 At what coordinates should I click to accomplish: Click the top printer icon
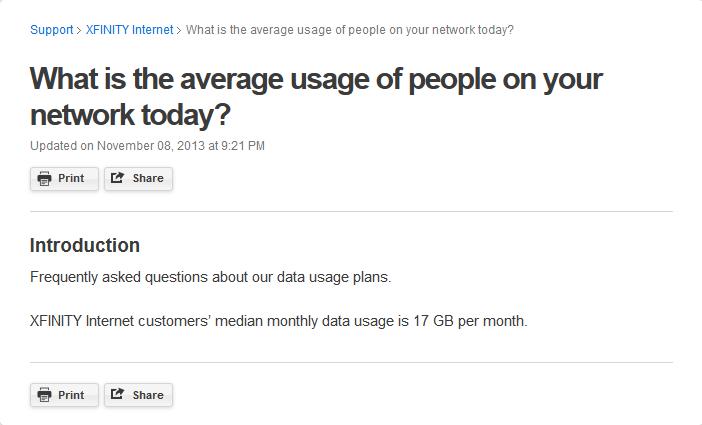[x=44, y=179]
